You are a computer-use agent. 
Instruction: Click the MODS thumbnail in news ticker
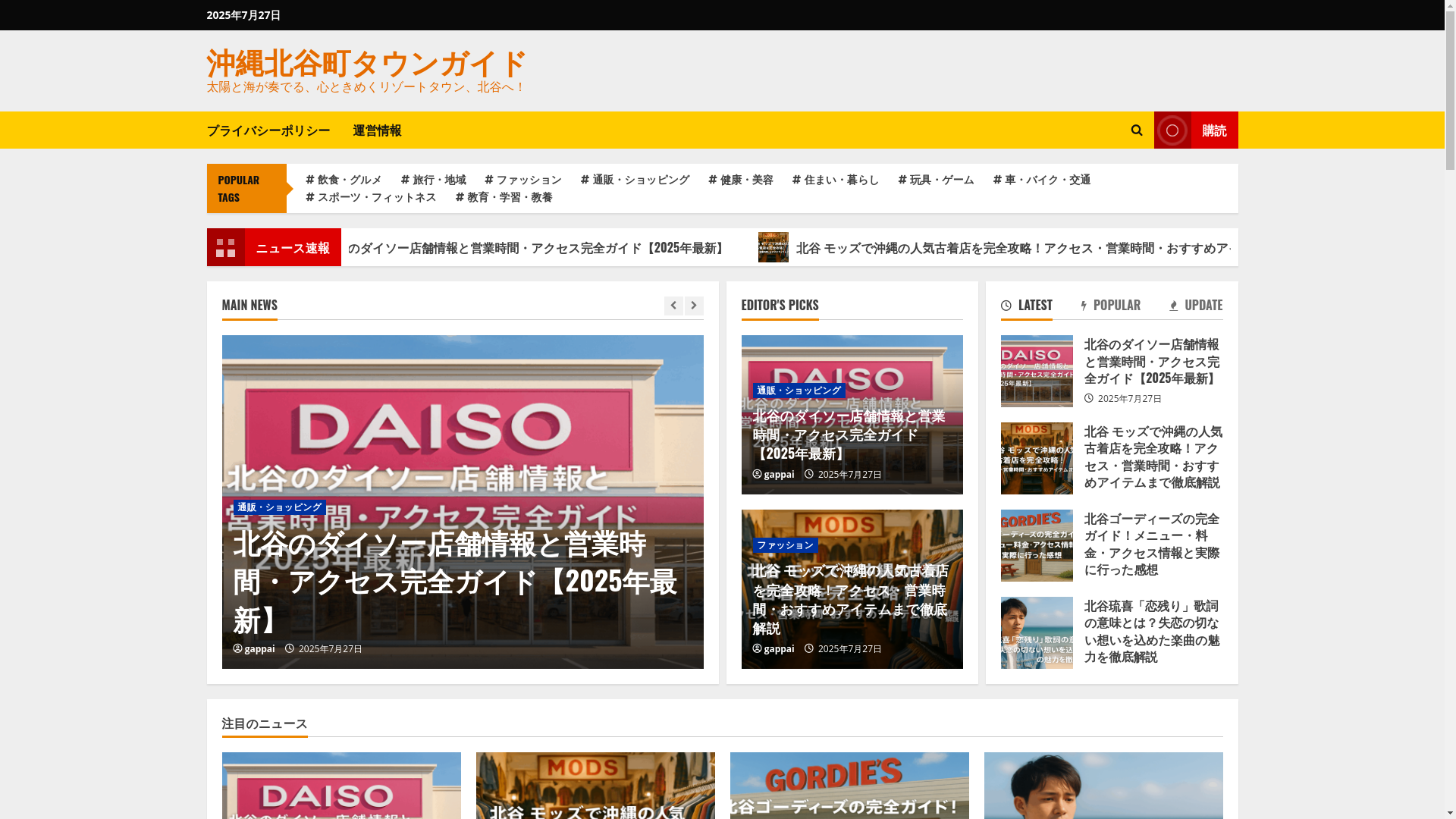pos(773,247)
